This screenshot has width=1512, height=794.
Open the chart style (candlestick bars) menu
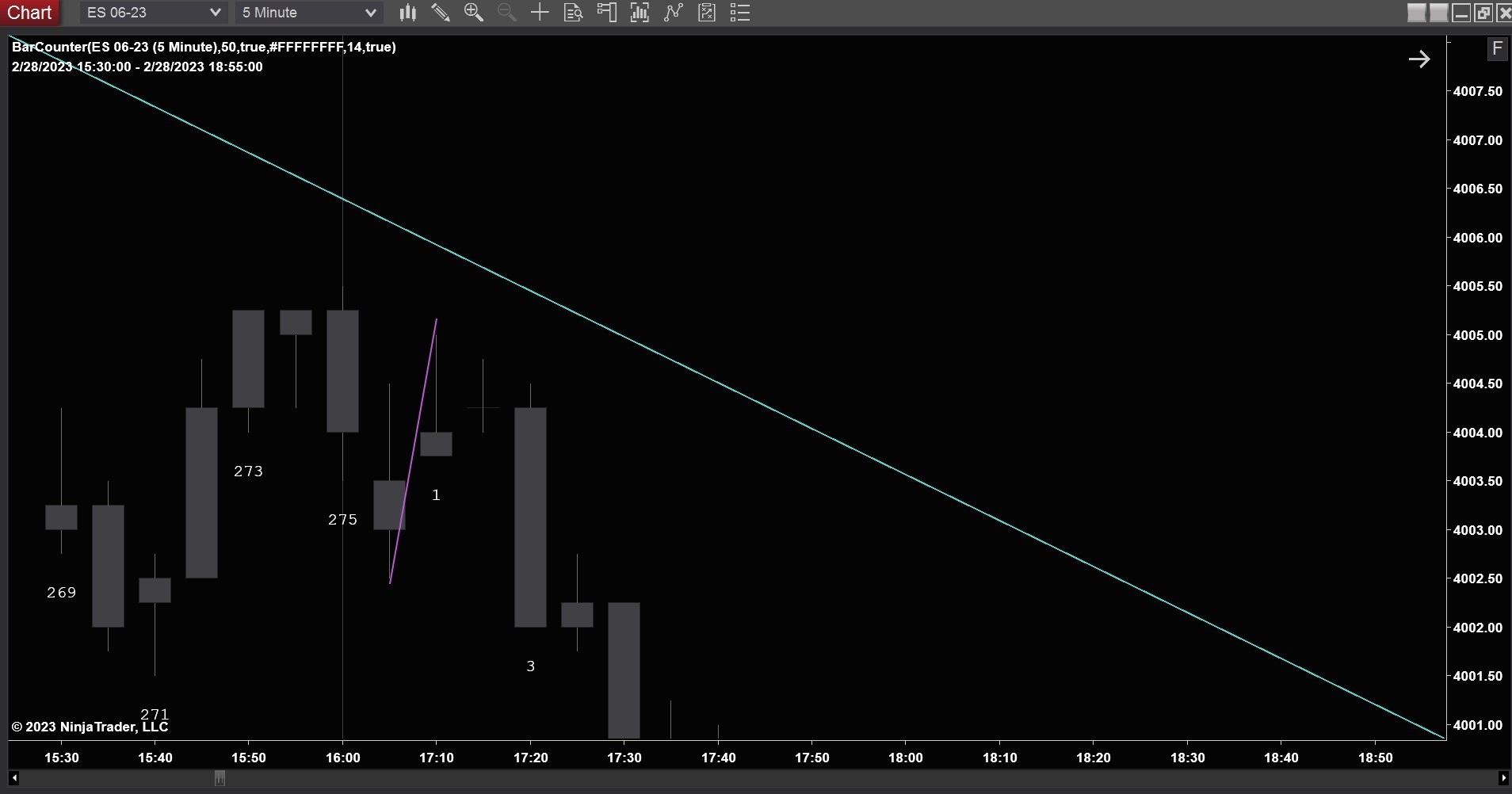point(407,13)
